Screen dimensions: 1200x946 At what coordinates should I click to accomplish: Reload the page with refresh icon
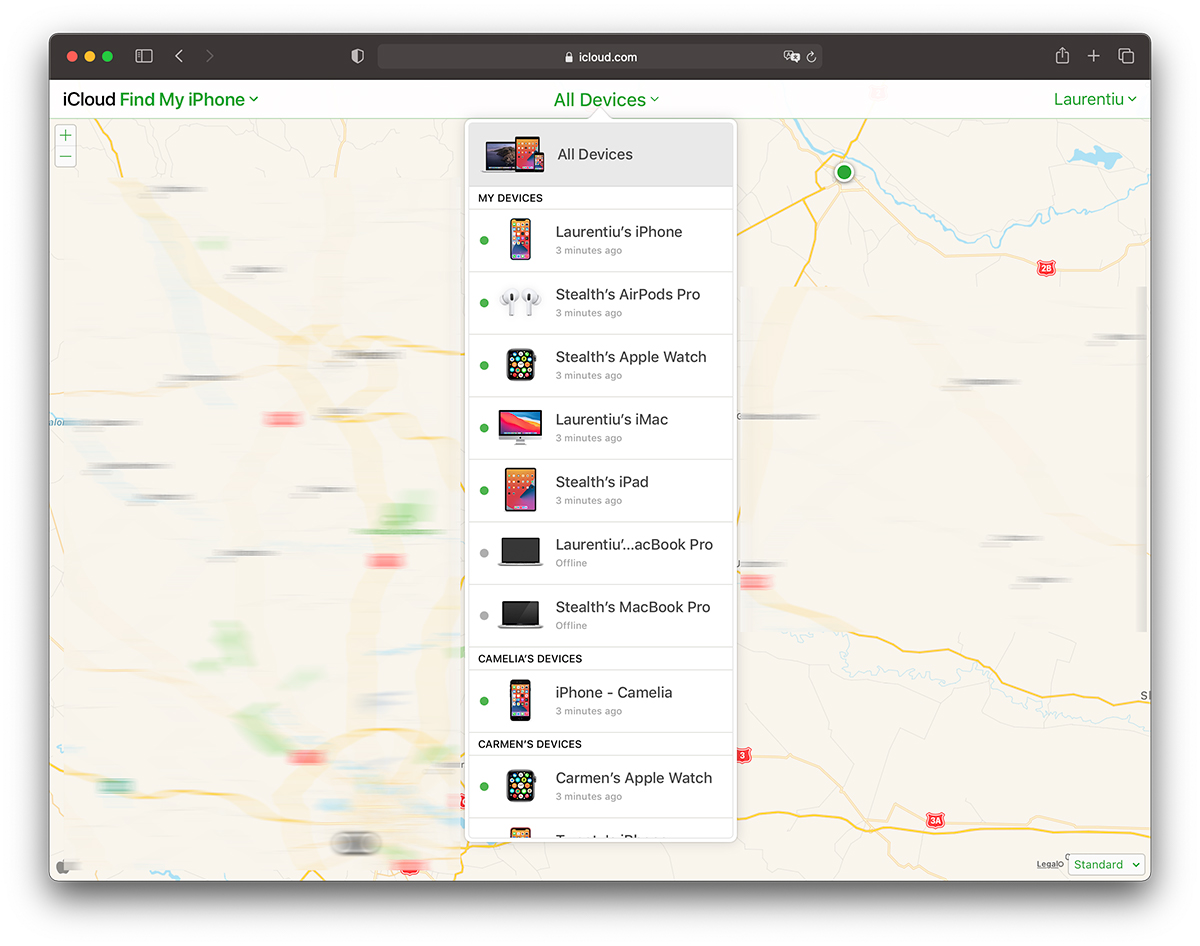pyautogui.click(x=812, y=57)
